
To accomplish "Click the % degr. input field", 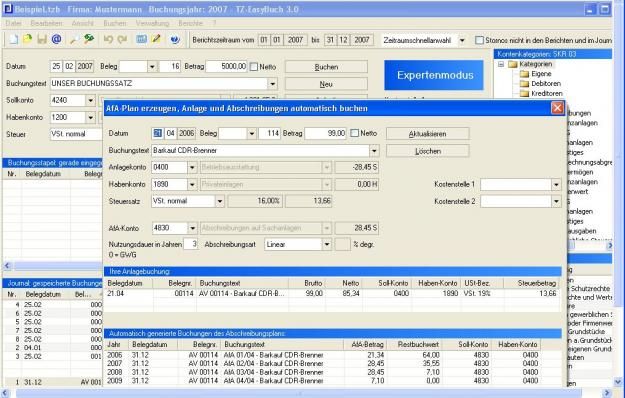I will click(x=343, y=244).
